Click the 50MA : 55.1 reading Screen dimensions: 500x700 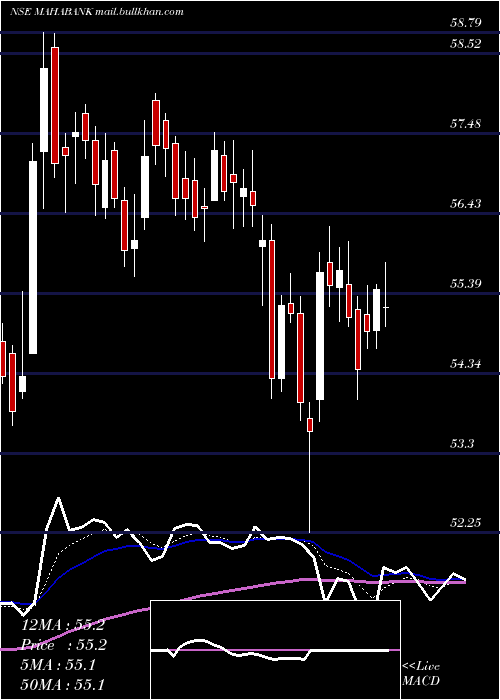pos(63,684)
